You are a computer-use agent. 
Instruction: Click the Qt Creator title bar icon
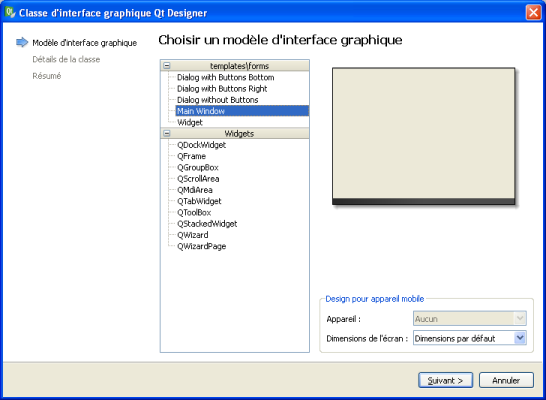pyautogui.click(x=10, y=13)
